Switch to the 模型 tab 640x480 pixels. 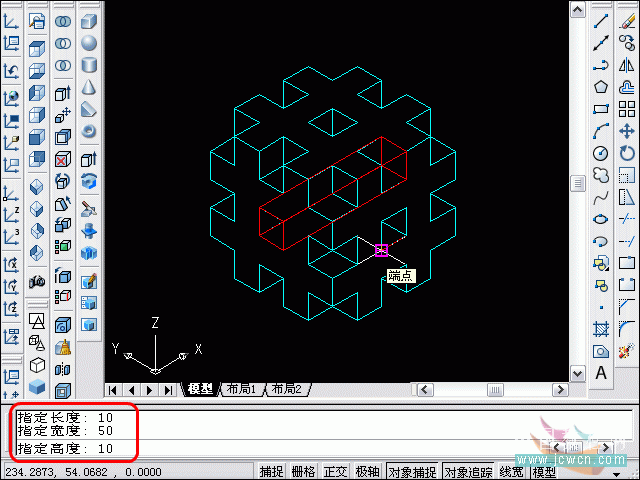point(201,389)
